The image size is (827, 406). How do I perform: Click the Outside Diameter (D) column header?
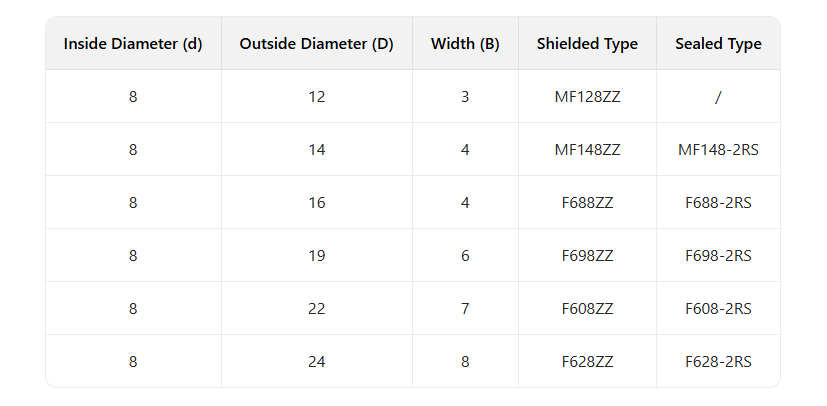pyautogui.click(x=316, y=44)
